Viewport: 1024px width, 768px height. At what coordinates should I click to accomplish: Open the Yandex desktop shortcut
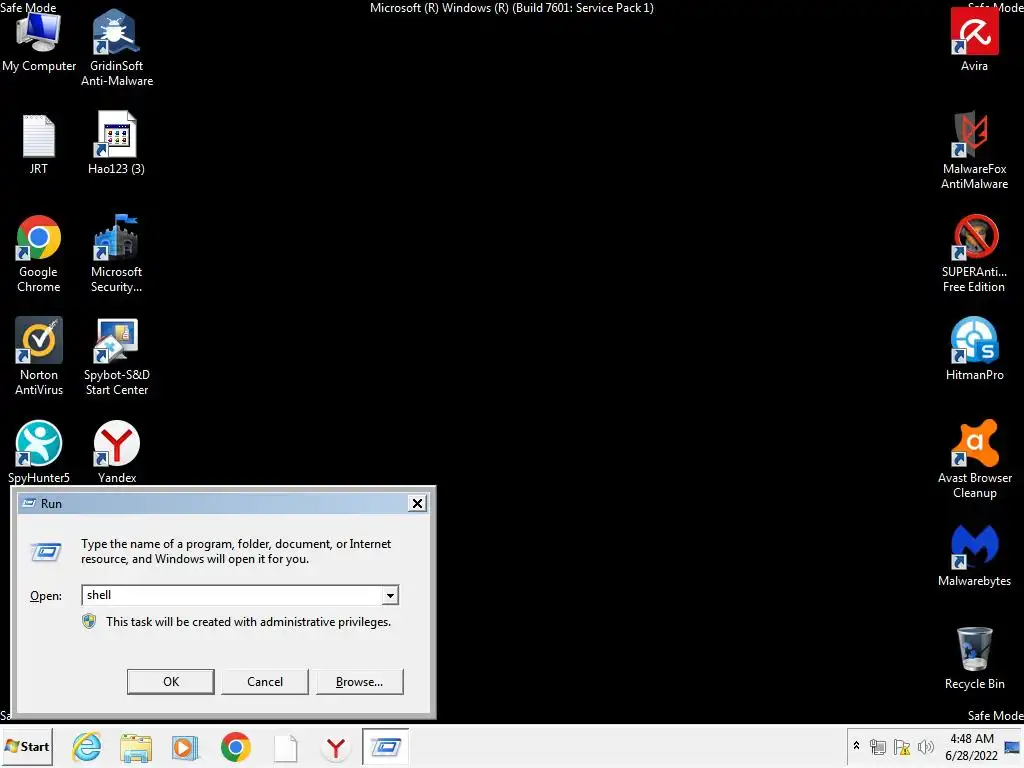coord(117,452)
